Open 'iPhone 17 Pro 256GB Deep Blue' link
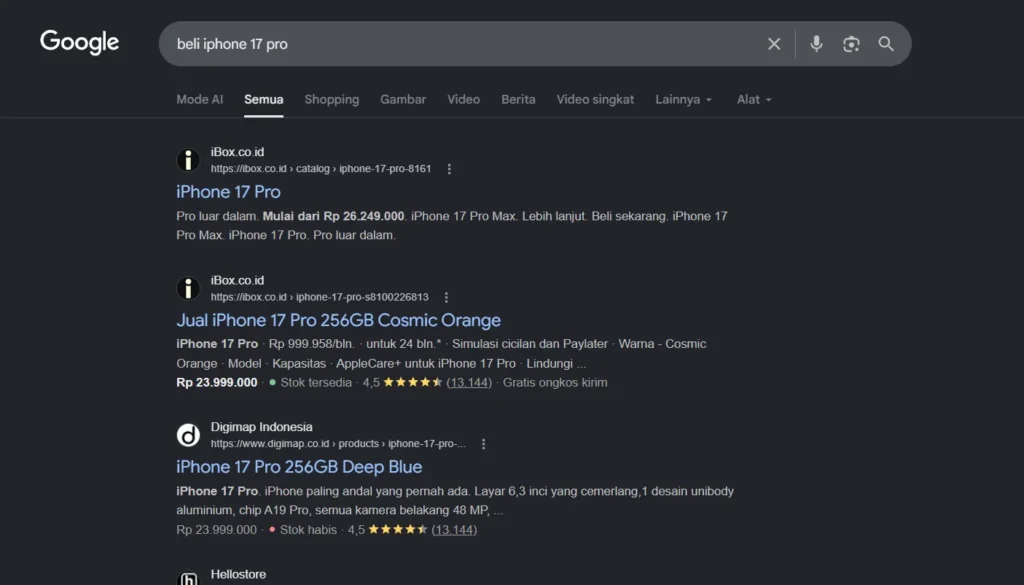1024x585 pixels. (x=299, y=467)
